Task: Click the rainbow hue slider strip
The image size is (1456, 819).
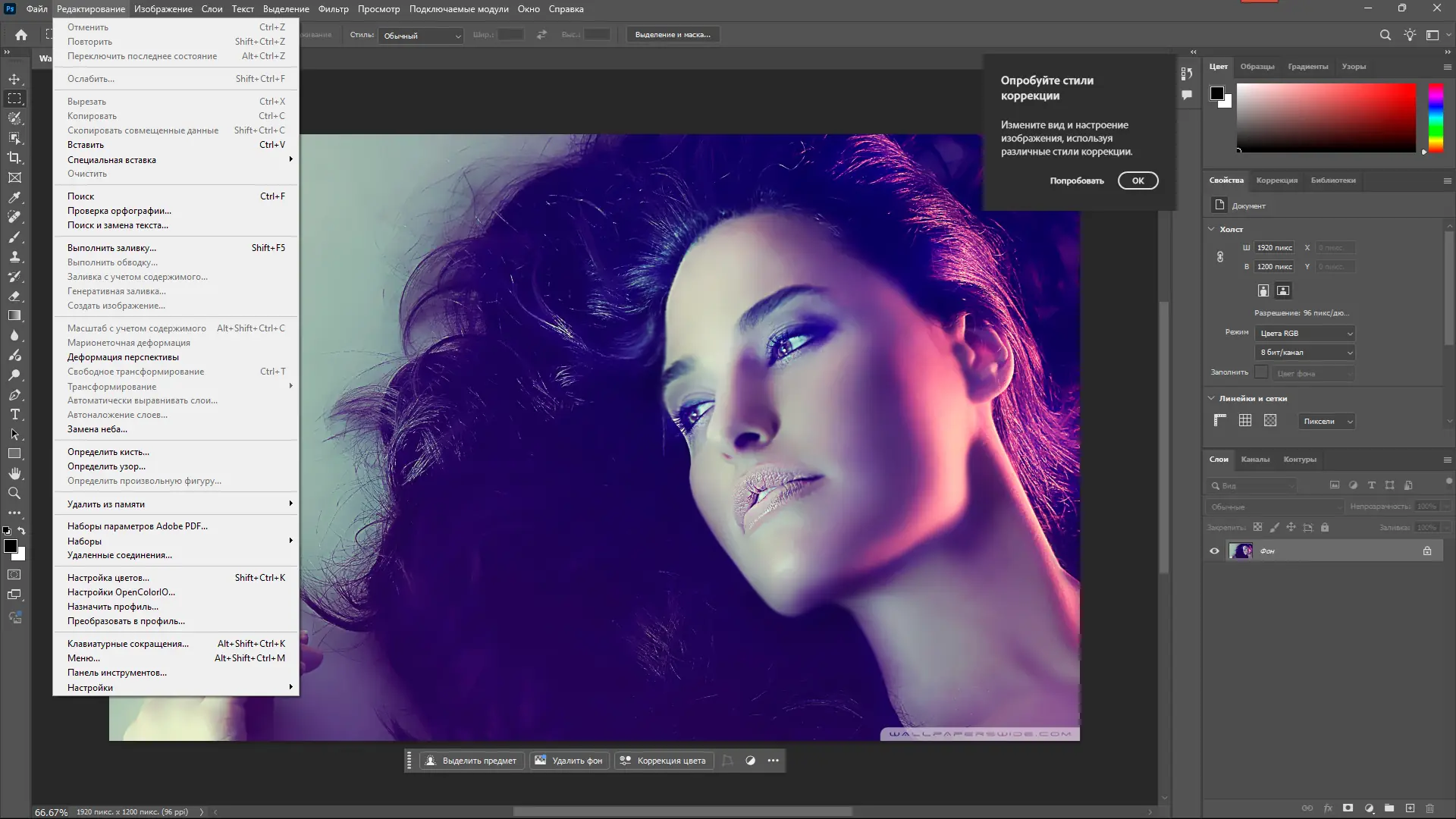Action: (1436, 118)
